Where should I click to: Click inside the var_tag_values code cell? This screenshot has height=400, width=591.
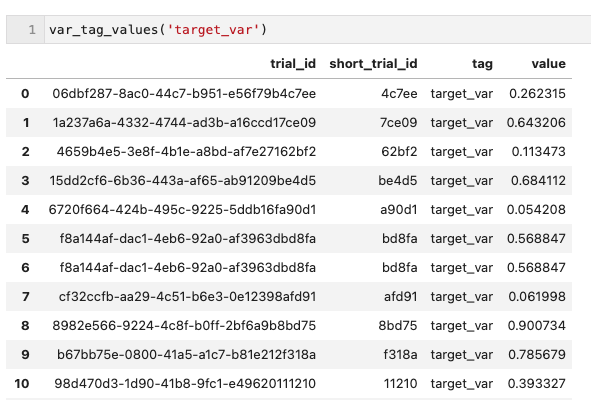[317, 29]
